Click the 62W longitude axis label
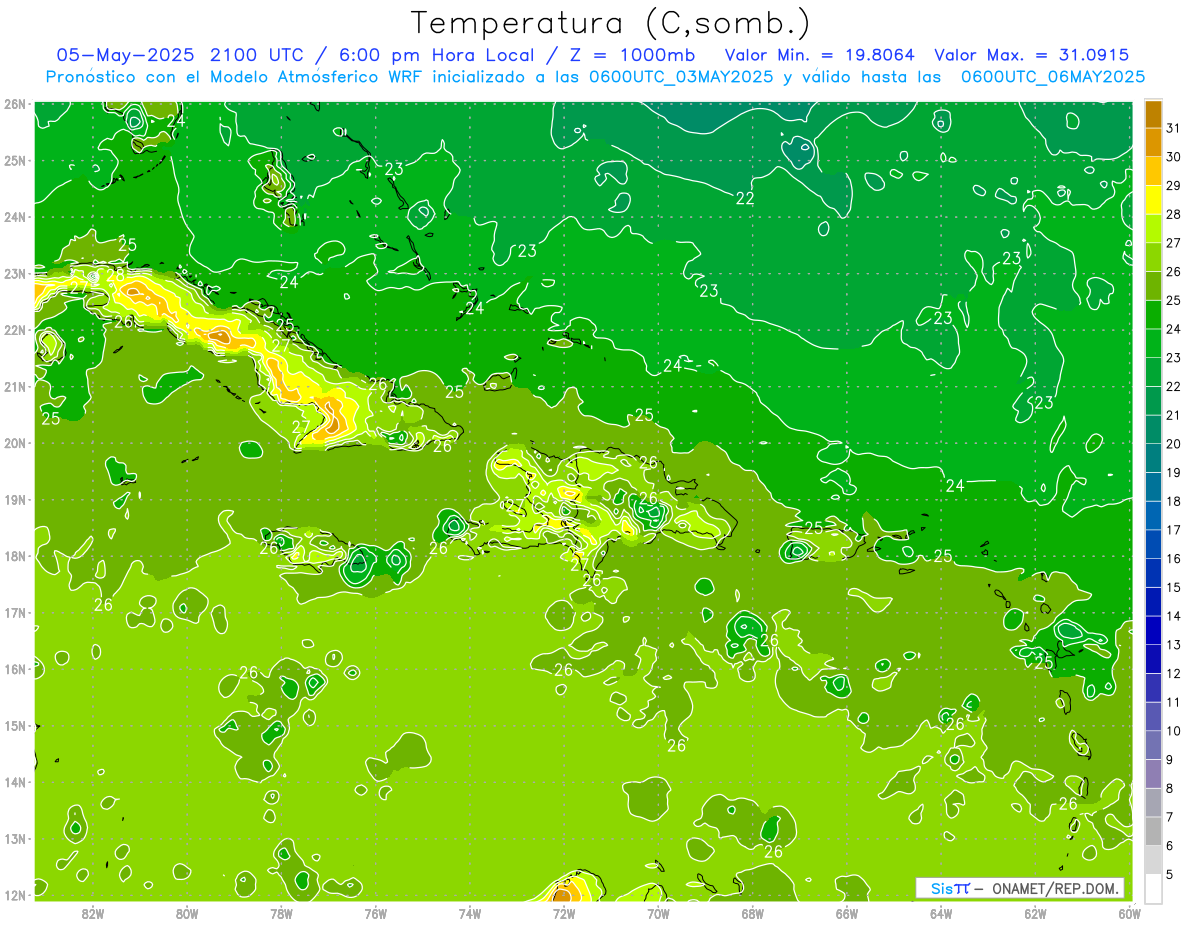The height and width of the screenshot is (927, 1200). point(1035,914)
